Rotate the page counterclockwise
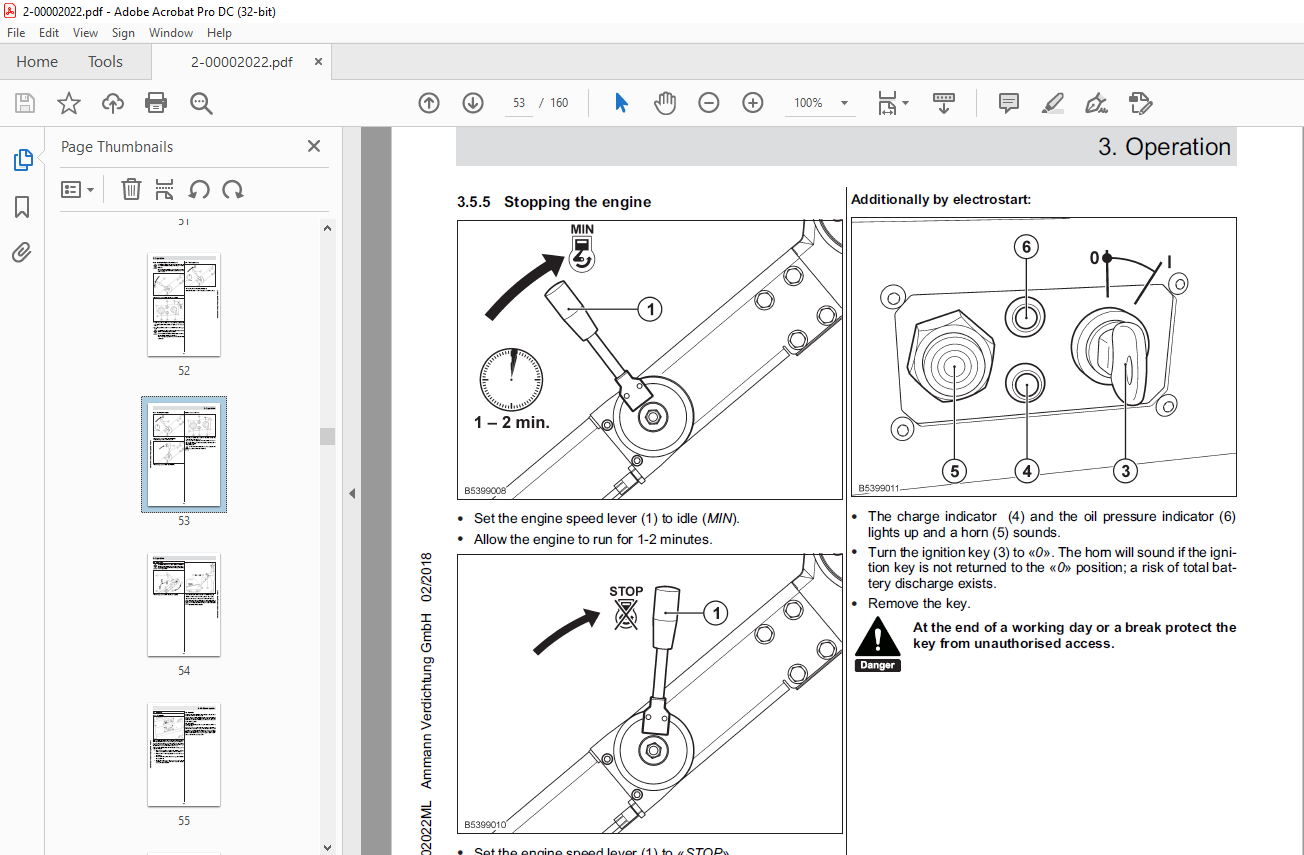This screenshot has width=1304, height=855. click(x=199, y=189)
